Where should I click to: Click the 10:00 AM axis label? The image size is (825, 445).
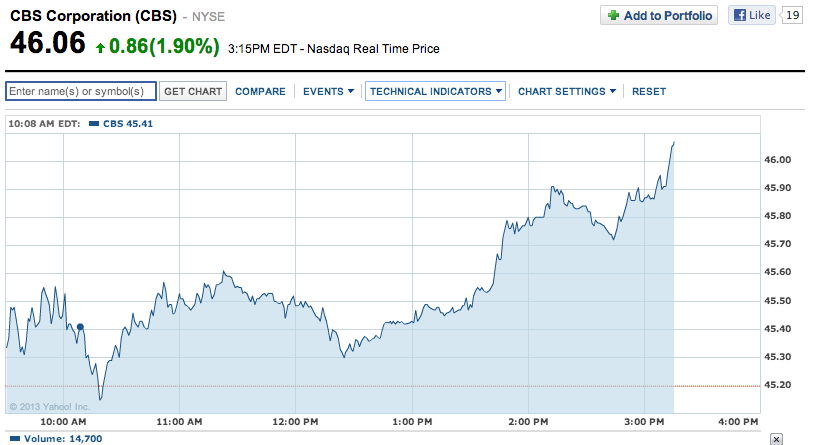63,422
